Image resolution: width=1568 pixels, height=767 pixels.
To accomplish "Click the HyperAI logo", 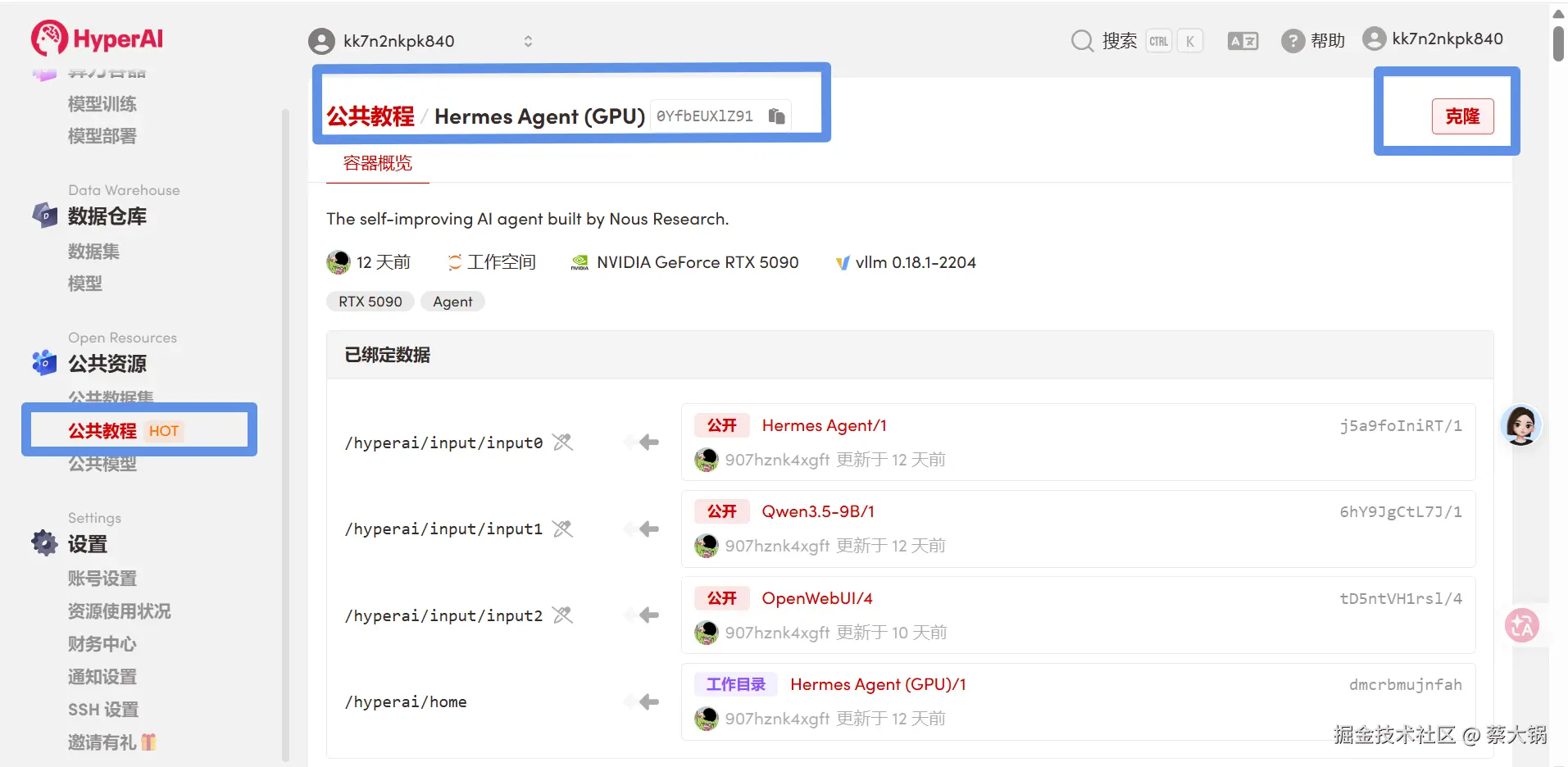I will [97, 38].
